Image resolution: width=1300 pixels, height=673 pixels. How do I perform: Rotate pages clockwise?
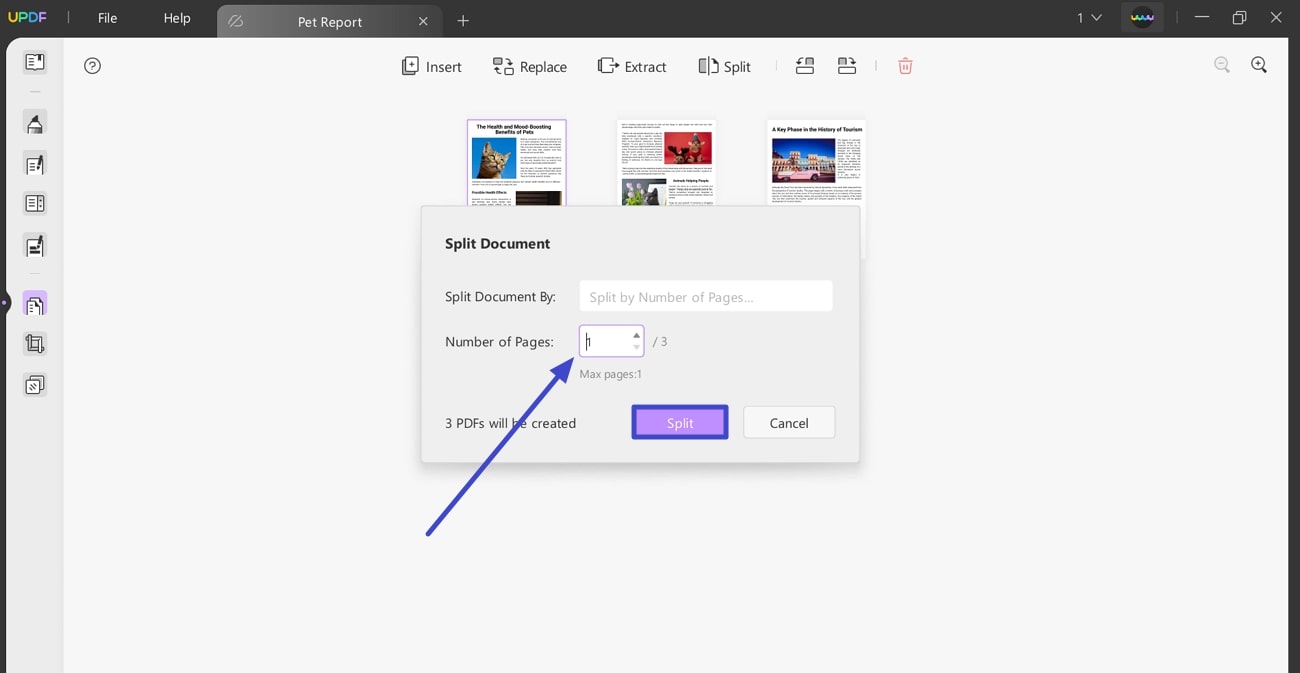point(847,65)
